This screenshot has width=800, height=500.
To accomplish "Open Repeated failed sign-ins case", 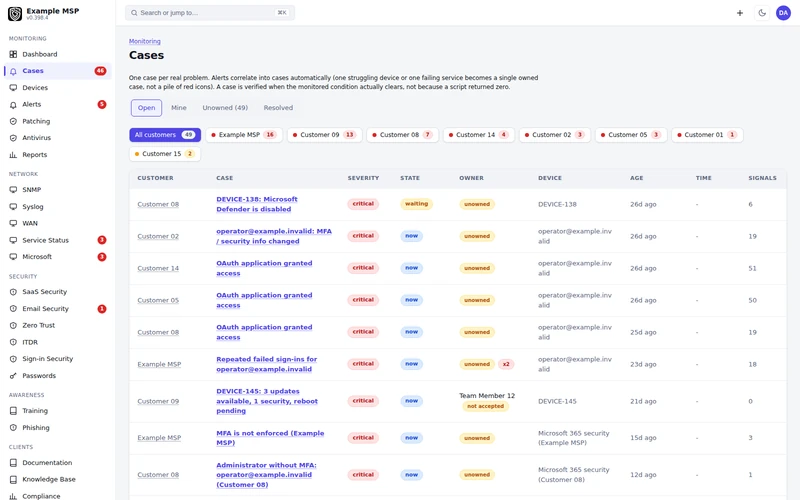I will coord(266,364).
